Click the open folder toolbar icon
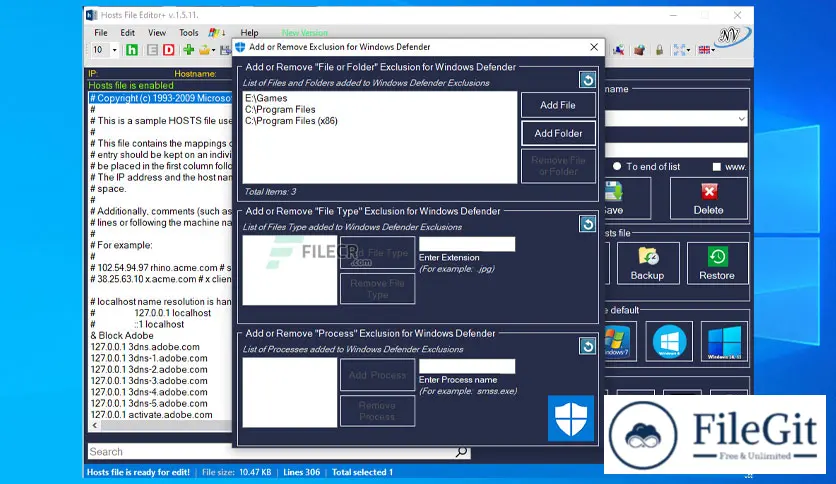Screen dimensions: 836x484 (x=204, y=50)
